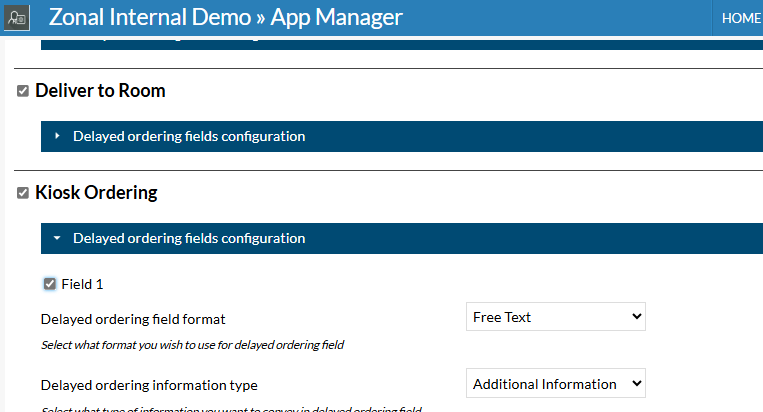Click the partly hidden blue bar at top
Screen dimensions: 763x412
pyautogui.click(x=401, y=43)
